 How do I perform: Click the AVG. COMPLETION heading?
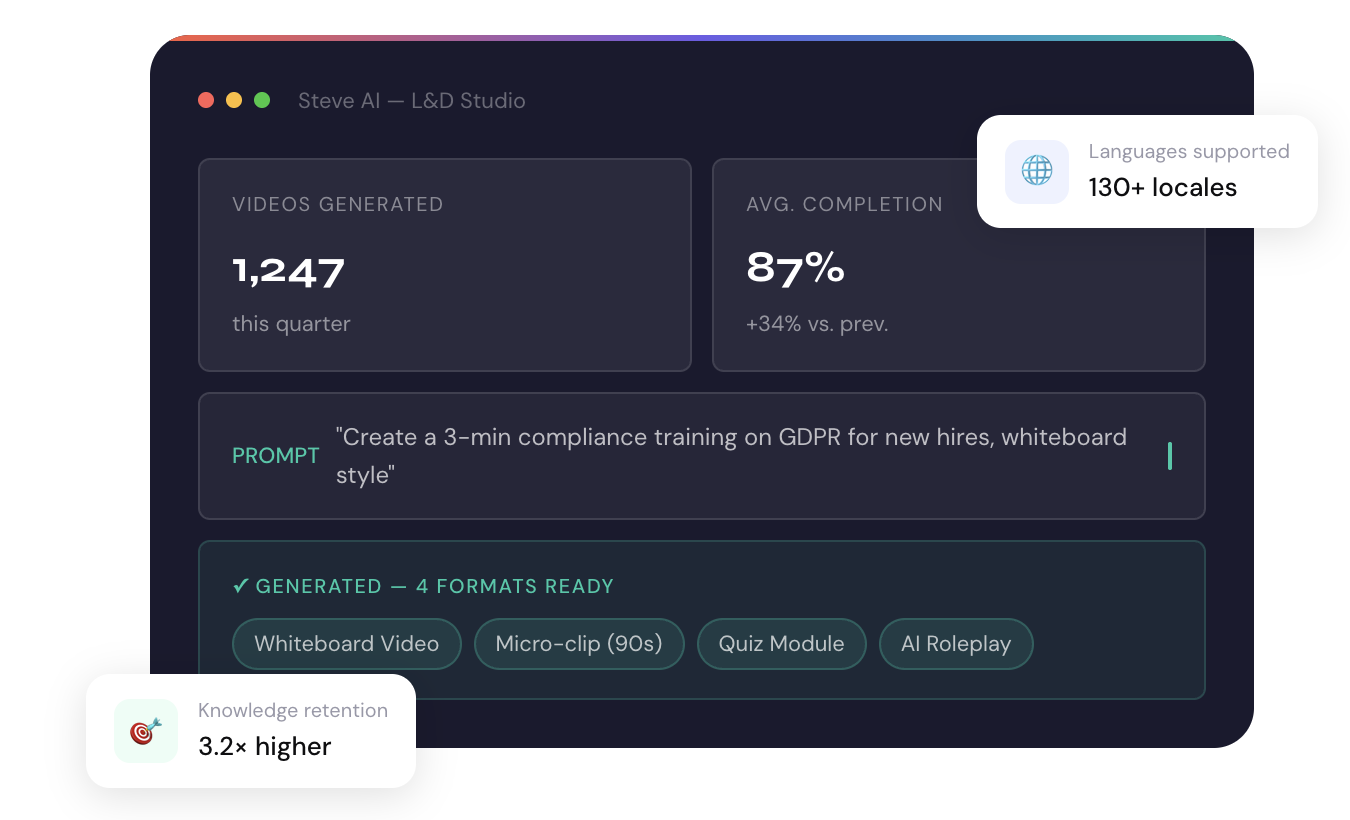click(x=844, y=204)
